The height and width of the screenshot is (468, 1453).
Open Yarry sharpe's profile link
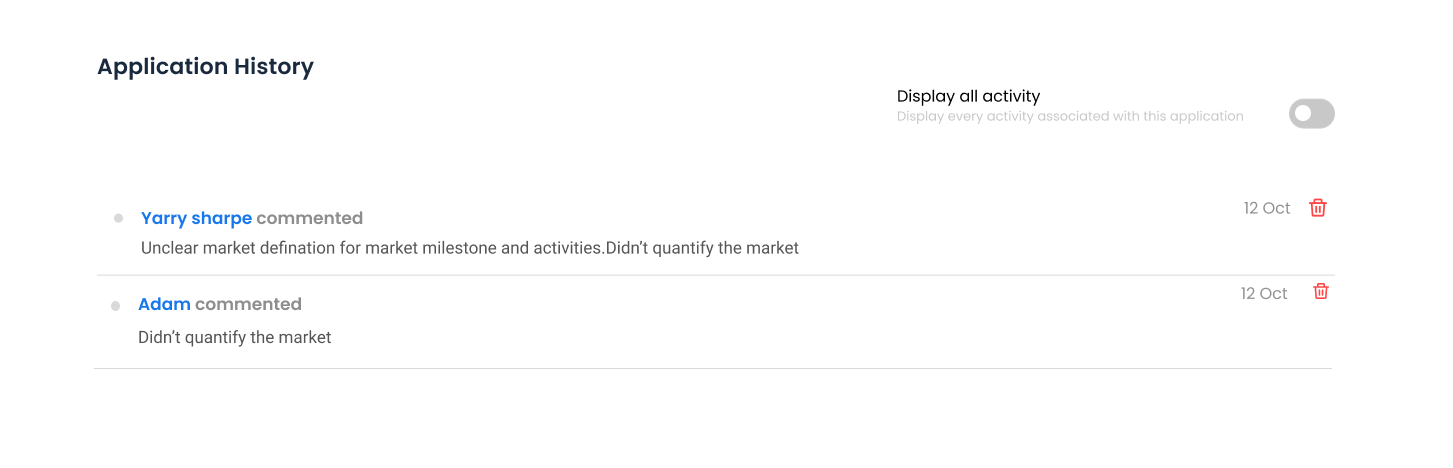pyautogui.click(x=196, y=218)
